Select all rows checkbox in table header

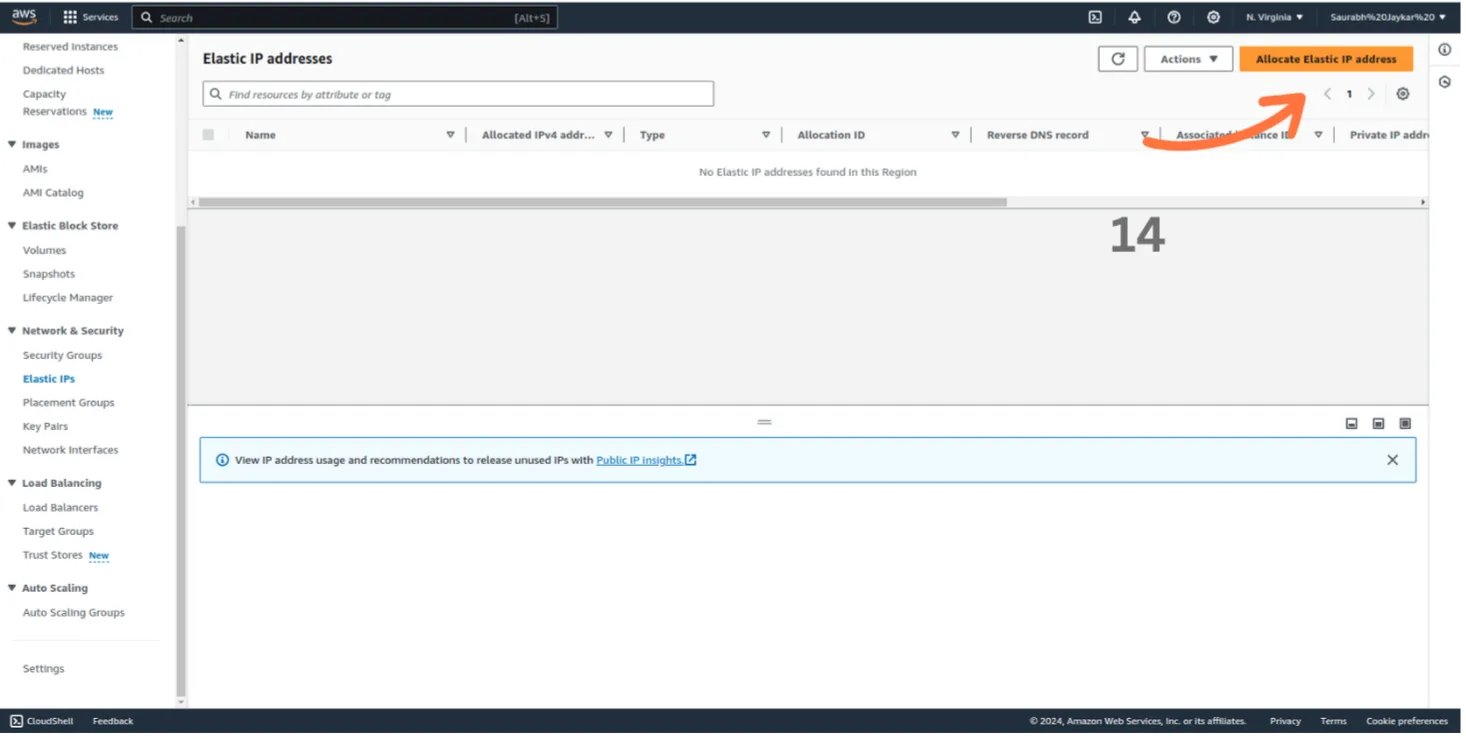tap(208, 134)
